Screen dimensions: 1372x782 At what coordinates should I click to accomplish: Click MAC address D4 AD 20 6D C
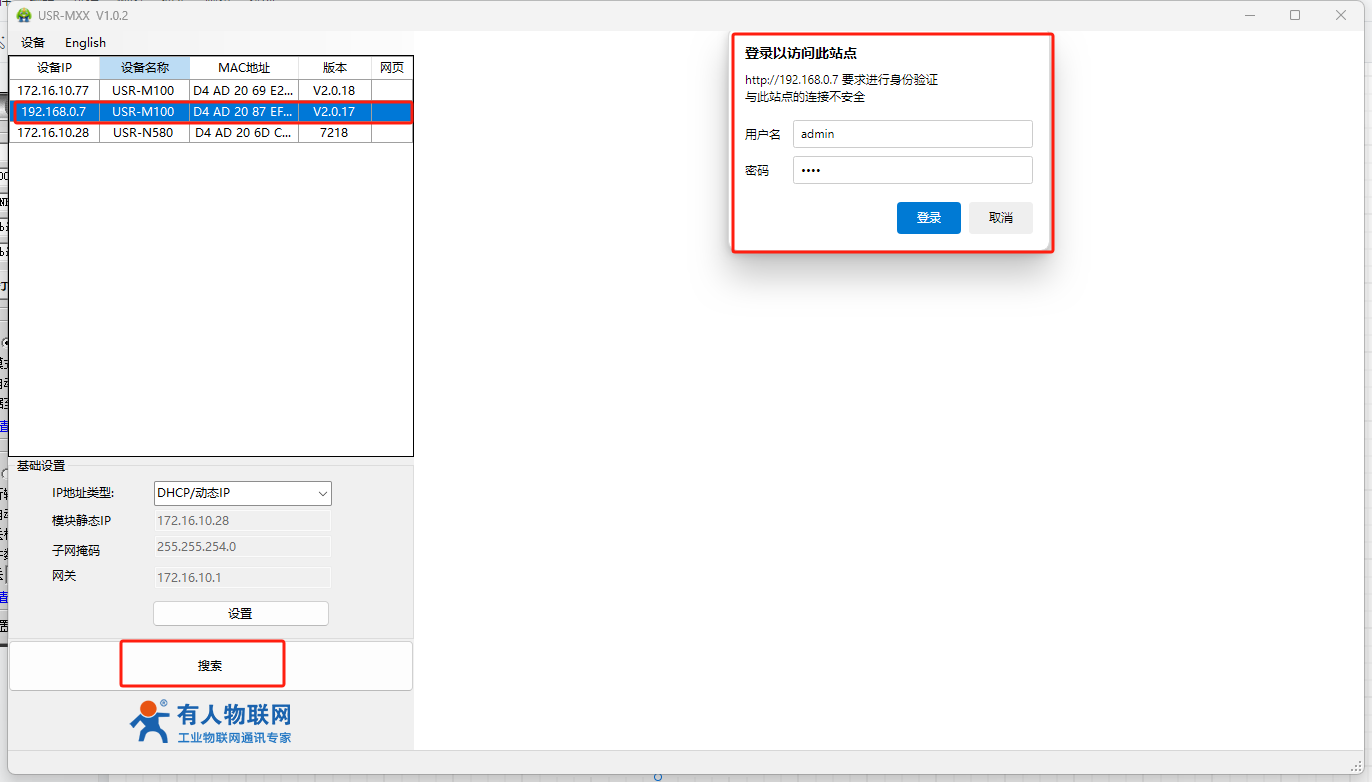[244, 132]
